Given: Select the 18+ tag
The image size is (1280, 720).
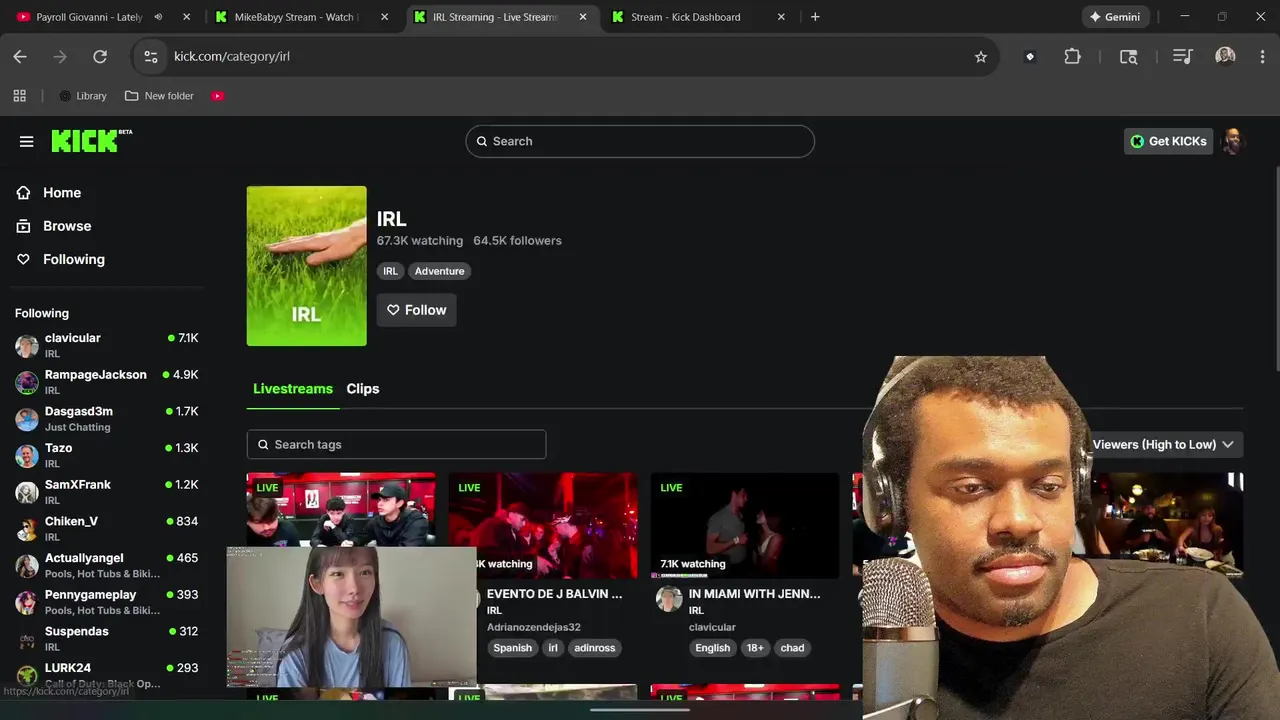Looking at the screenshot, I should click(755, 648).
